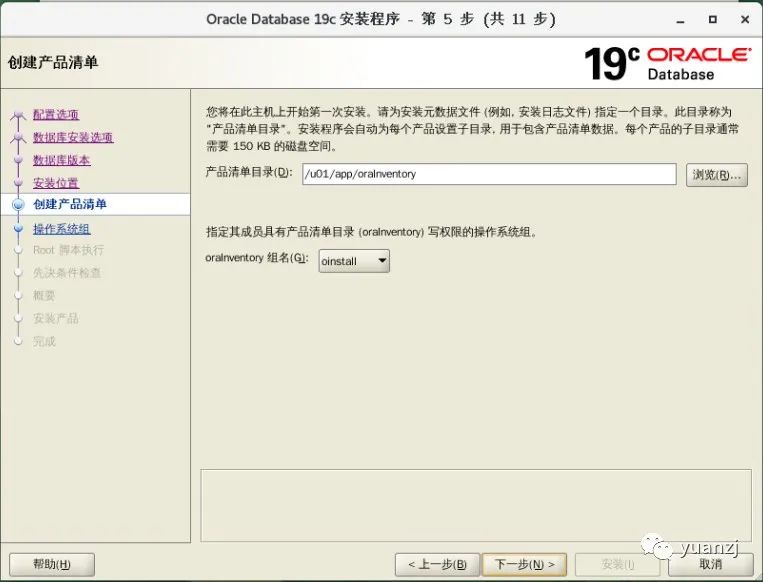Click the 操作系统组 step bullet icon
The width and height of the screenshot is (763, 582).
18,228
